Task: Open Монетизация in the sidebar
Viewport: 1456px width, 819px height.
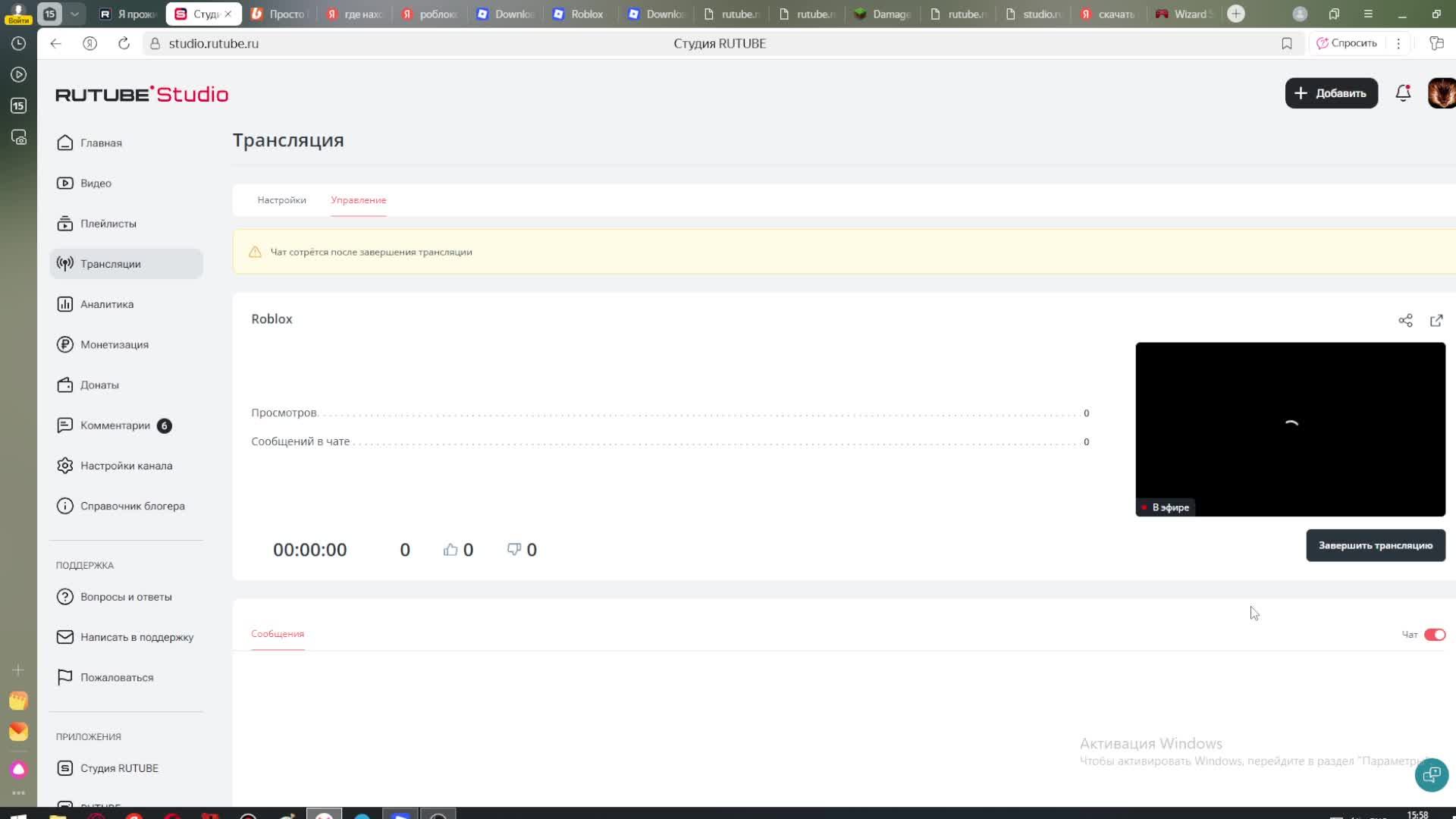Action: pyautogui.click(x=114, y=344)
